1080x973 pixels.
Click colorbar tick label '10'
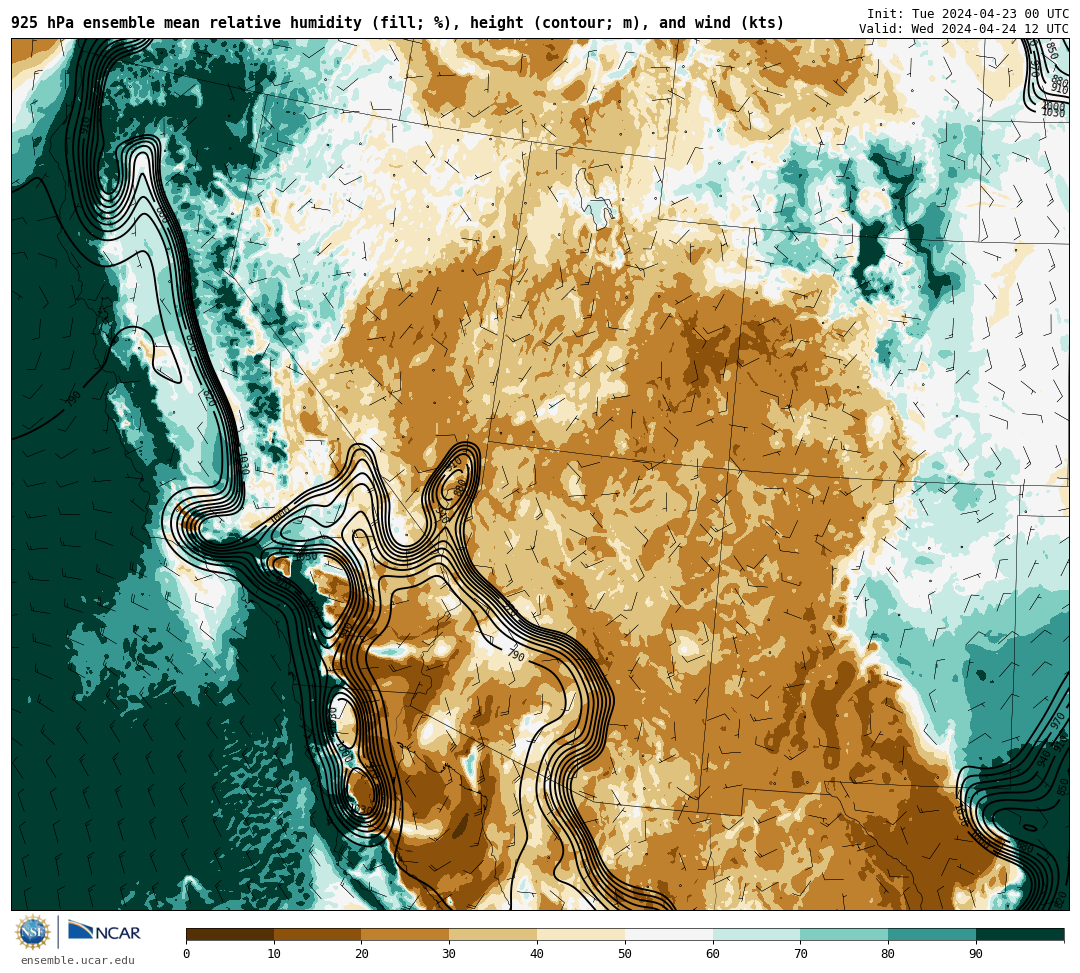tap(274, 954)
